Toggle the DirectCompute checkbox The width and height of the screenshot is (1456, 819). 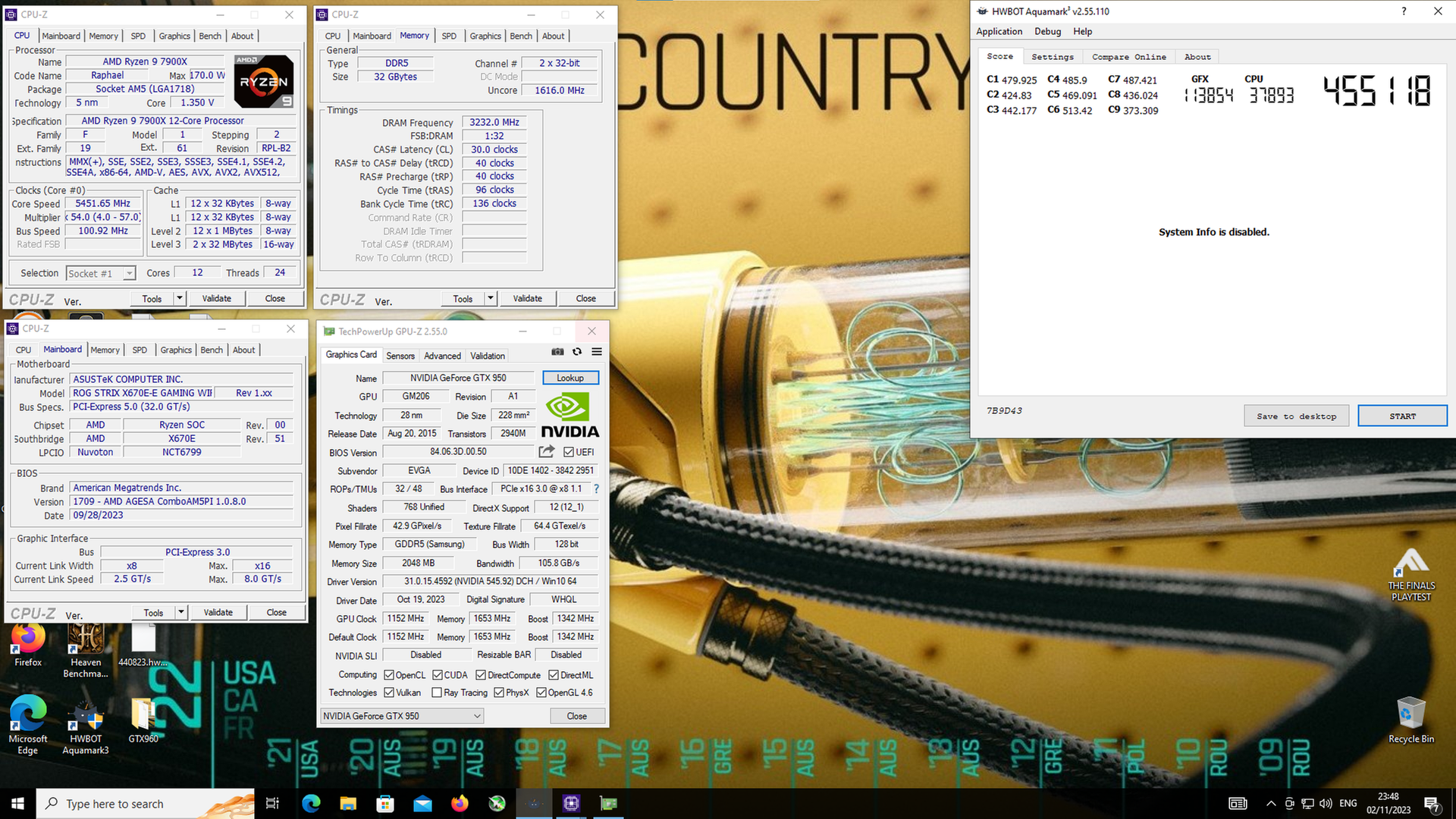(481, 675)
